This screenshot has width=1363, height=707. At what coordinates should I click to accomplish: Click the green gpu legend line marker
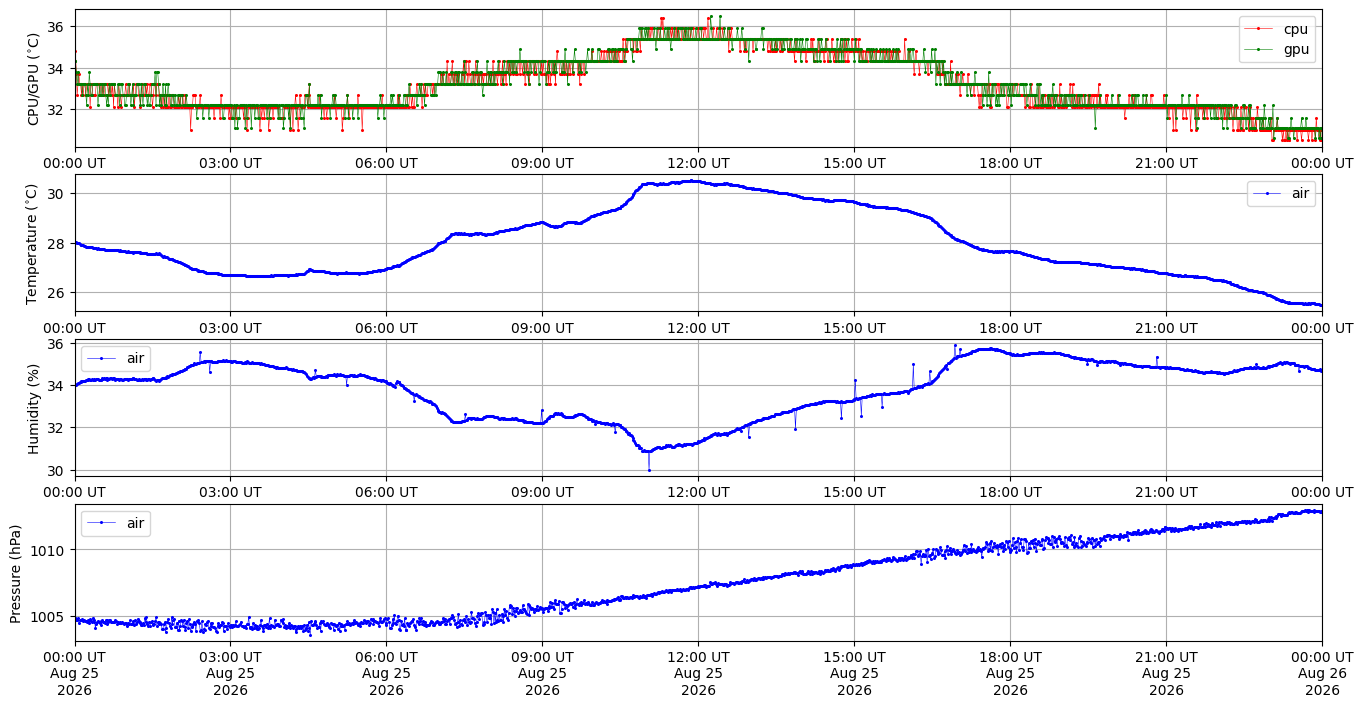coord(1260,49)
